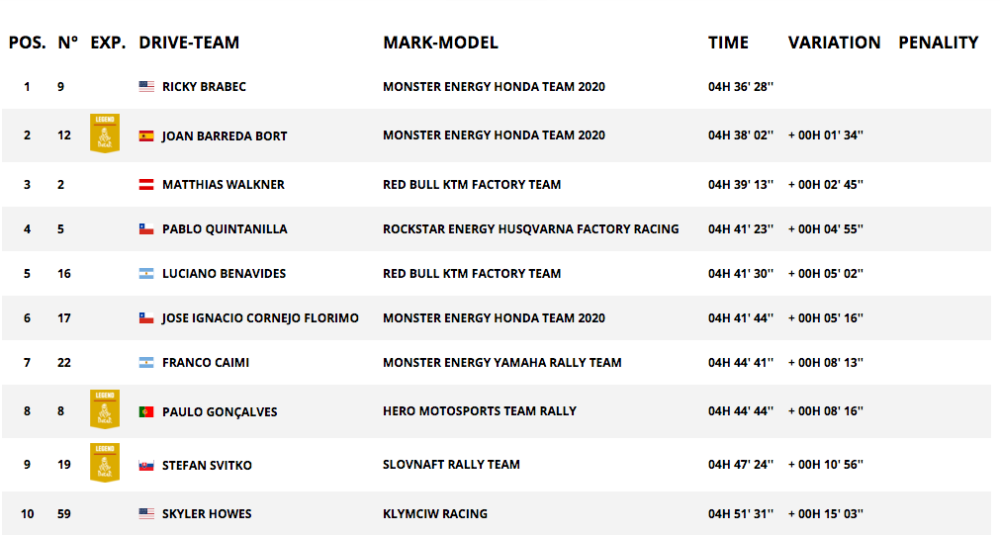The width and height of the screenshot is (1000, 535).
Task: Click the Legend badge beside Stefan Svitko
Action: point(105,463)
